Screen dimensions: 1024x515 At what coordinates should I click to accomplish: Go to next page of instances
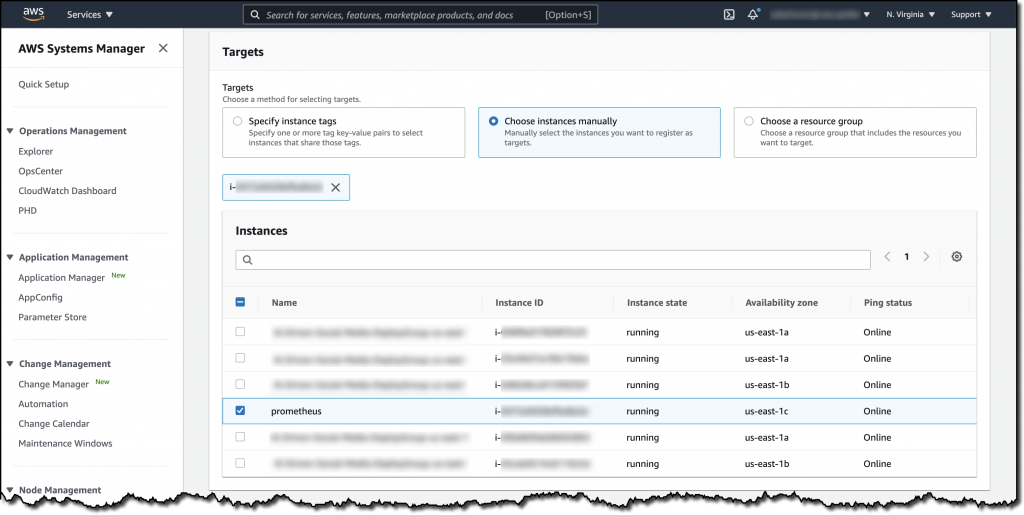click(926, 257)
